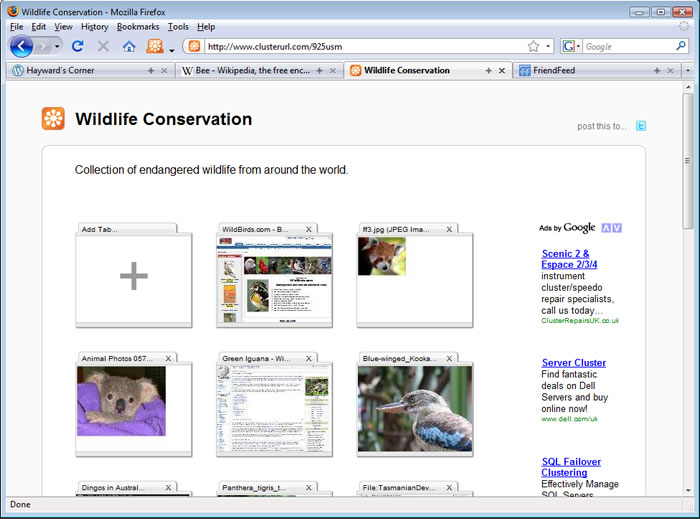The width and height of the screenshot is (700, 519).
Task: Click the orange cluster toolbar icon
Action: (155, 46)
